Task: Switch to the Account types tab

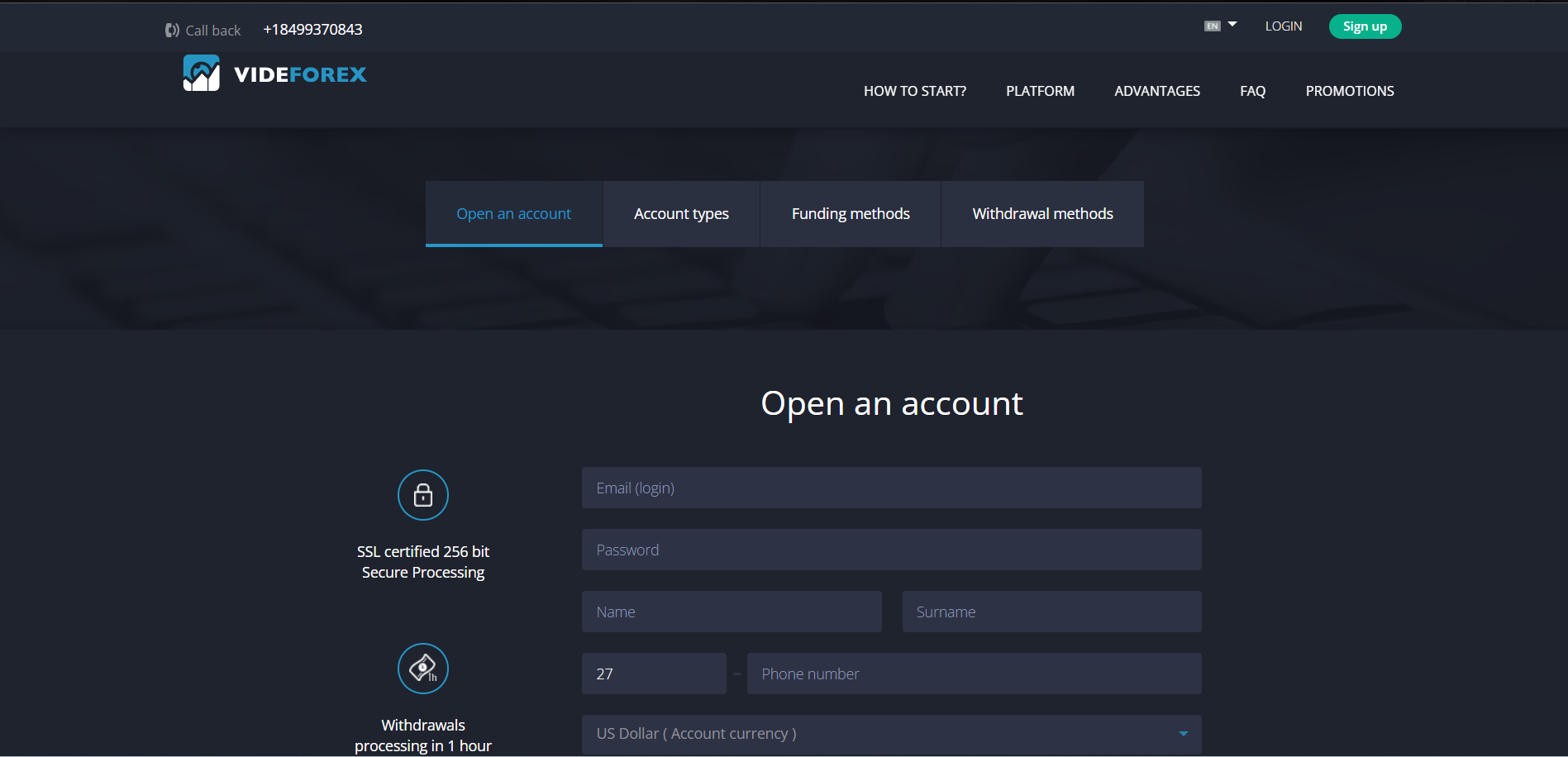Action: point(680,213)
